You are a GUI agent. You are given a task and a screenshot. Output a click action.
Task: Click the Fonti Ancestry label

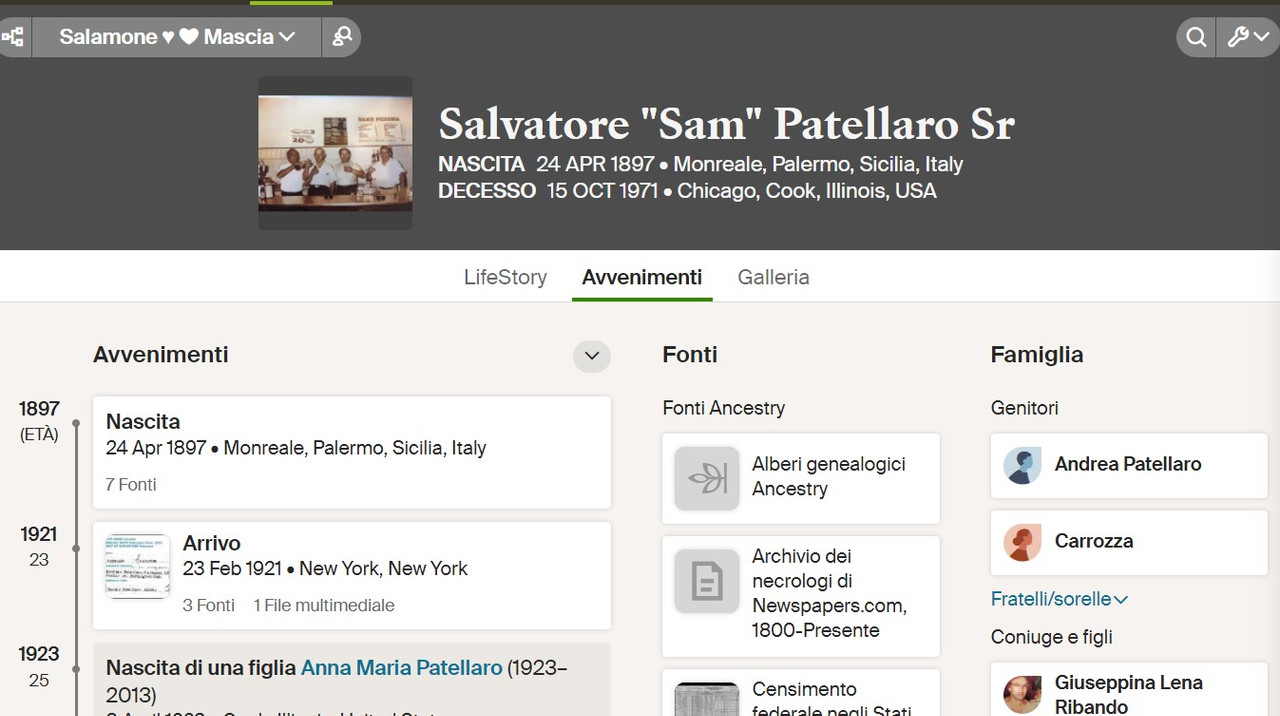(x=724, y=408)
